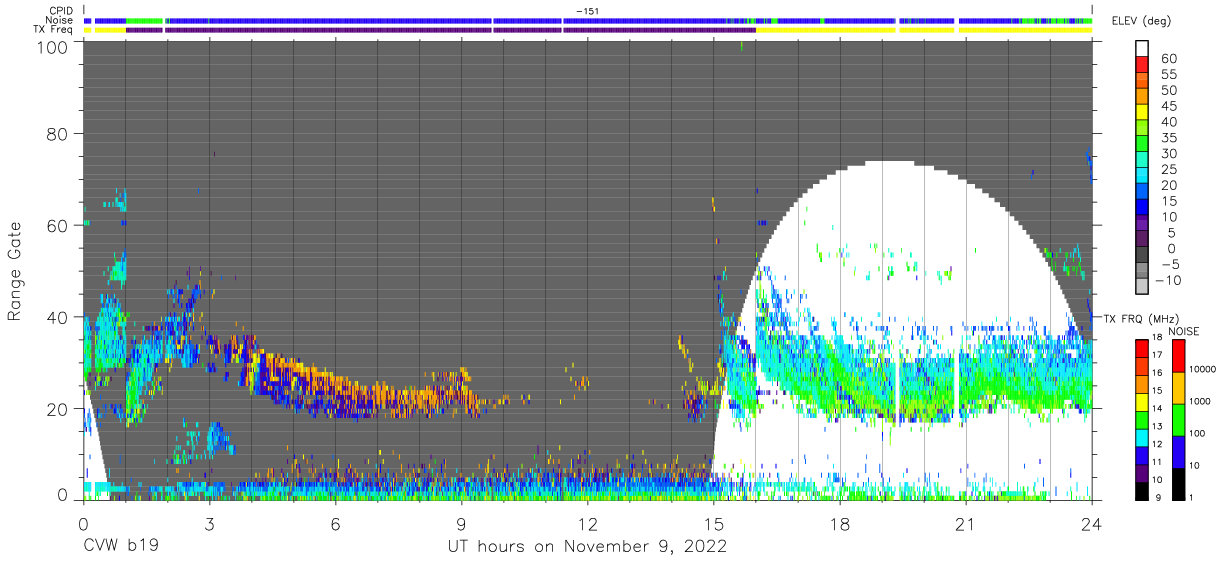Click the Range Gate 80 axis label

click(57, 134)
